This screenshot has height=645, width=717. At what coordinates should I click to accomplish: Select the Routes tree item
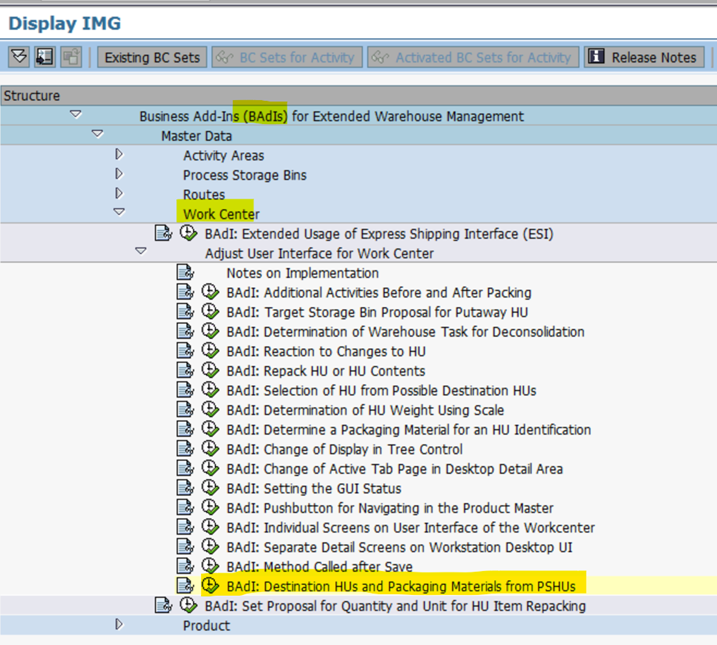204,195
